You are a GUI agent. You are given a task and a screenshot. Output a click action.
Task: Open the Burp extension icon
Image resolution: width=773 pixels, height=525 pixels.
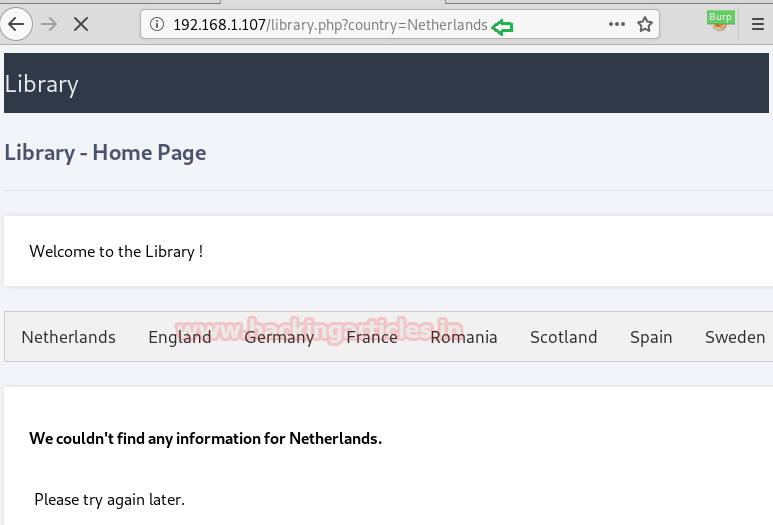tap(720, 21)
